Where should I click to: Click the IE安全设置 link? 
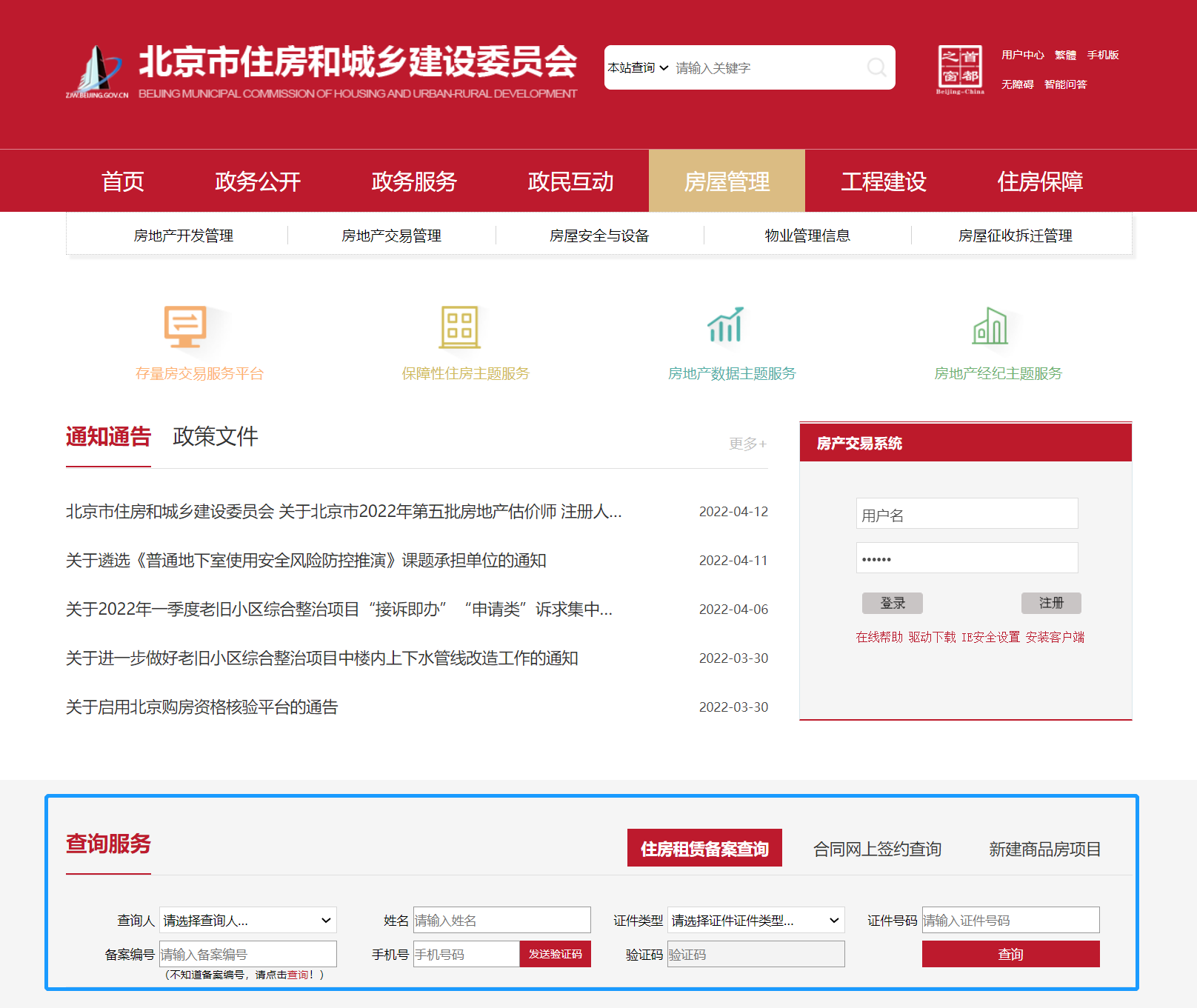[x=990, y=637]
